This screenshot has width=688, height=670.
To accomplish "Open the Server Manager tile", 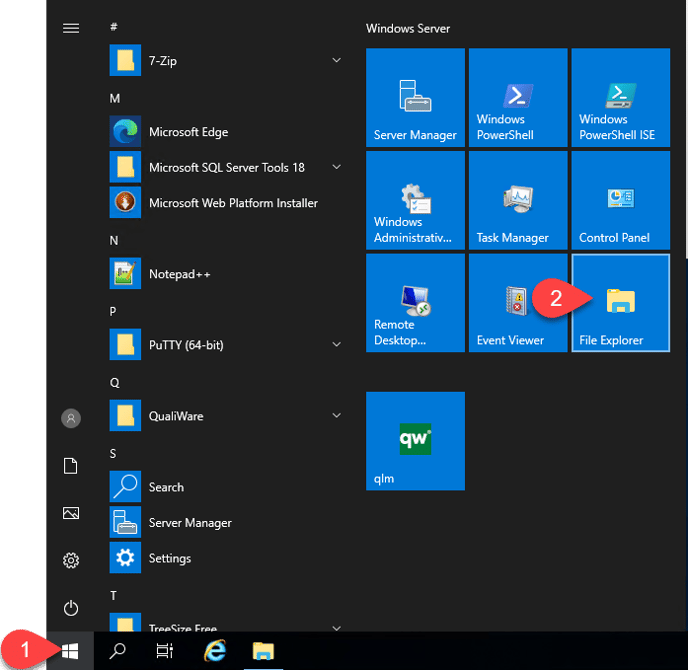I will point(415,97).
